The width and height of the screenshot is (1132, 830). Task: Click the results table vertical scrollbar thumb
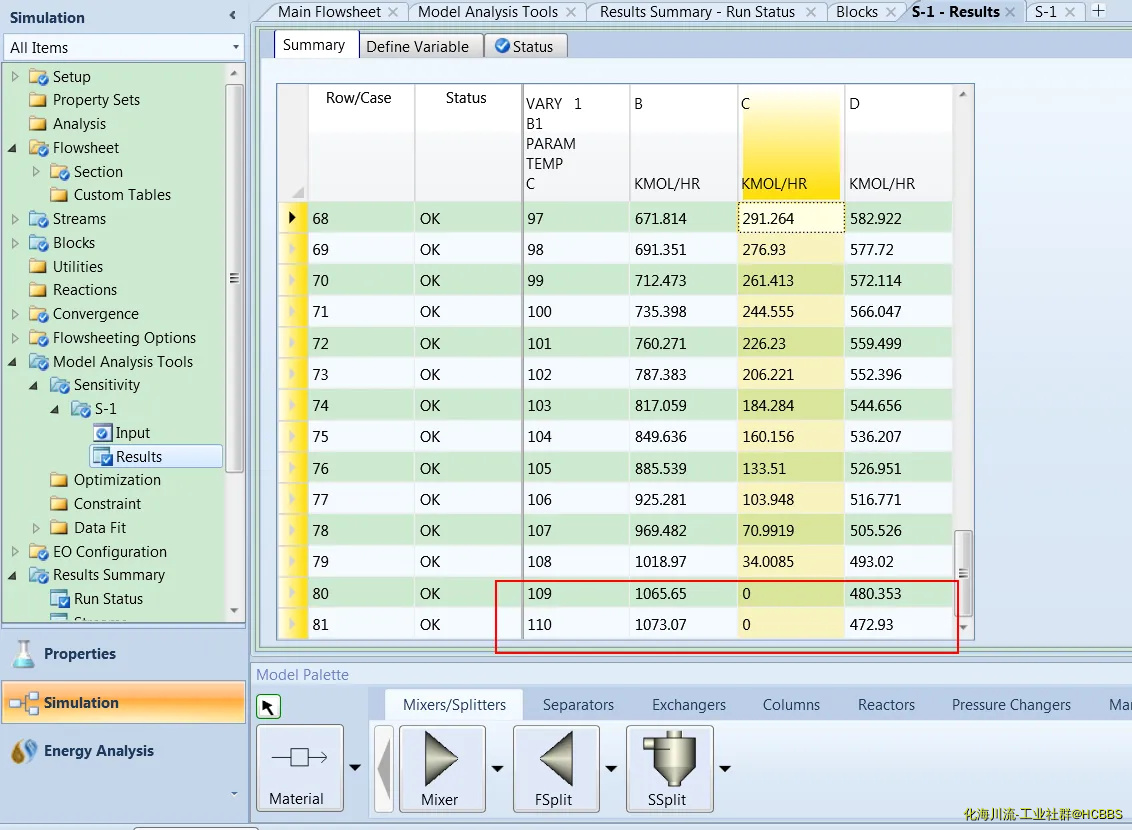tap(963, 573)
